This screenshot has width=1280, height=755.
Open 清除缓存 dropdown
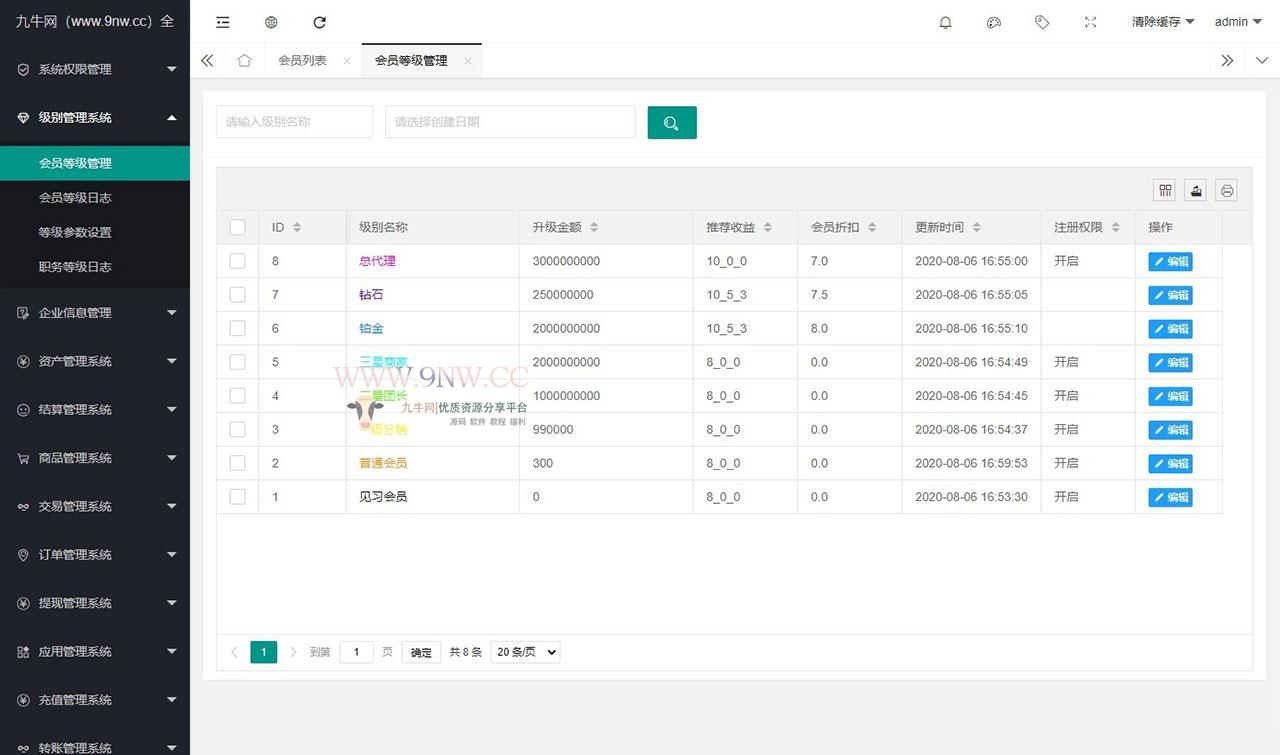point(1163,22)
